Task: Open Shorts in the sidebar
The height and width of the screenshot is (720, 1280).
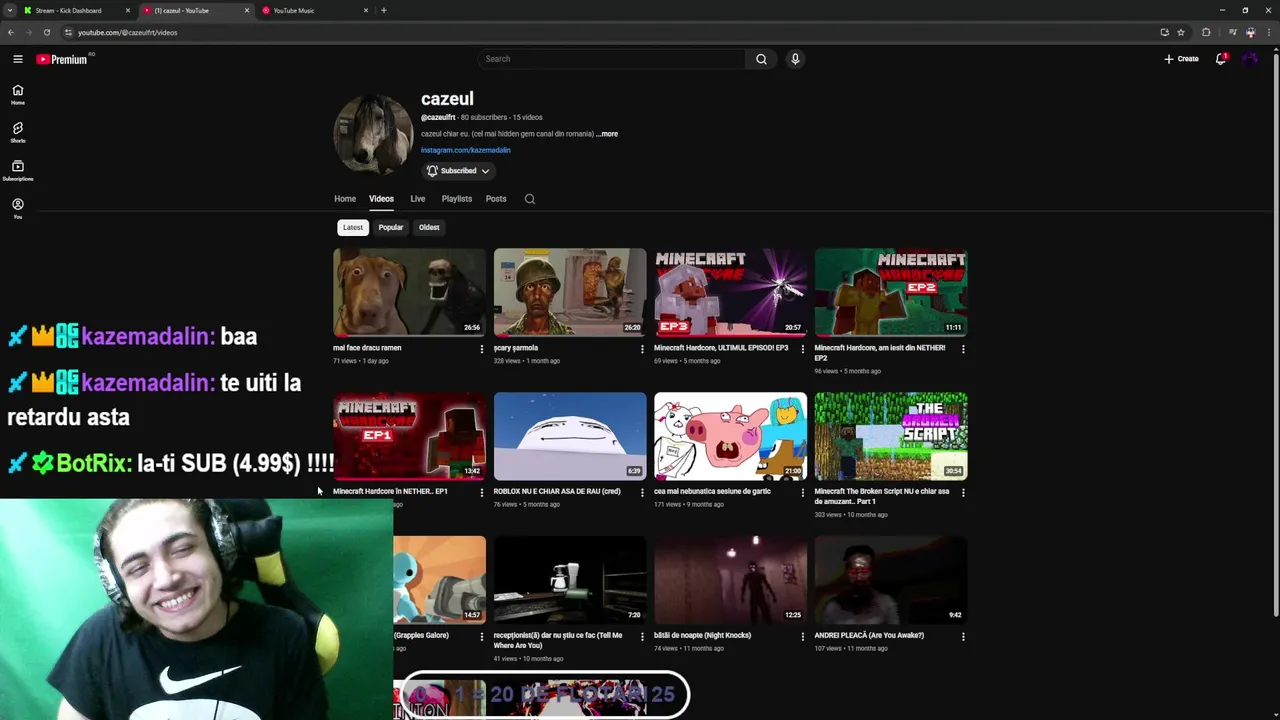Action: pos(18,133)
